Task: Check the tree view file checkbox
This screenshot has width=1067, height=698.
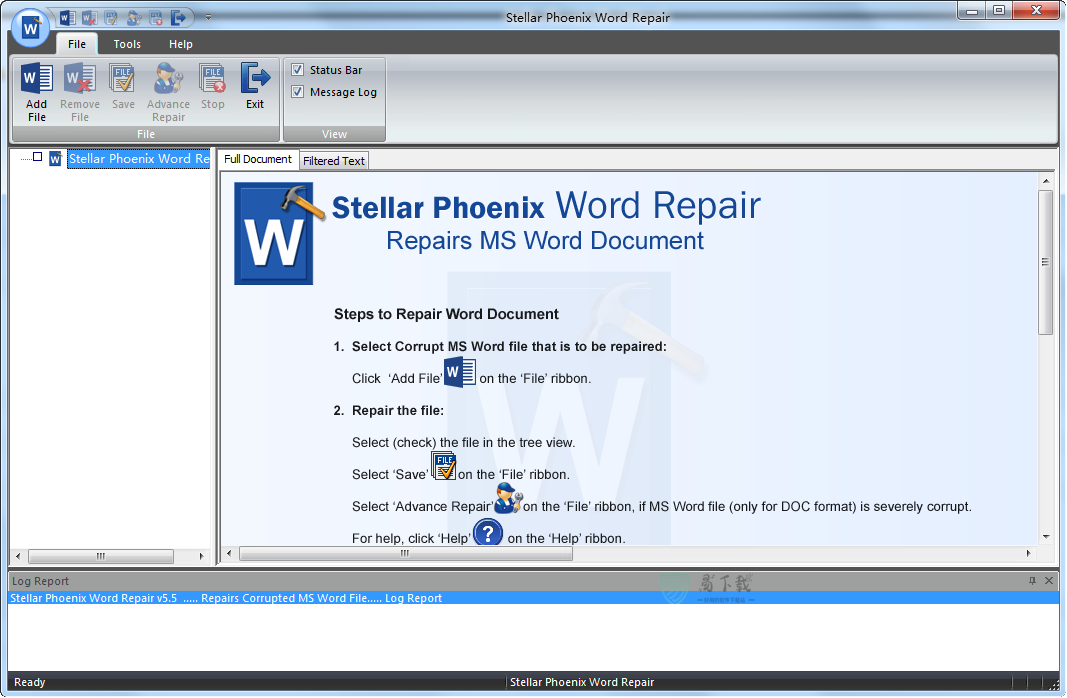Action: 37,157
